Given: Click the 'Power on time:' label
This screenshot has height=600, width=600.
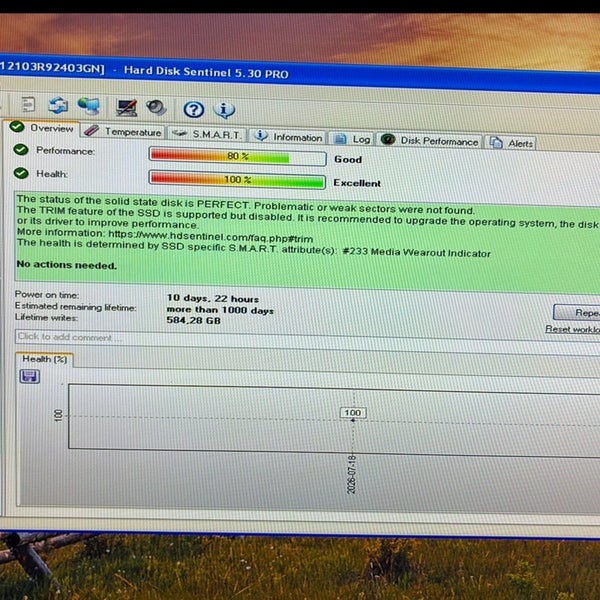Looking at the screenshot, I should pyautogui.click(x=47, y=295).
